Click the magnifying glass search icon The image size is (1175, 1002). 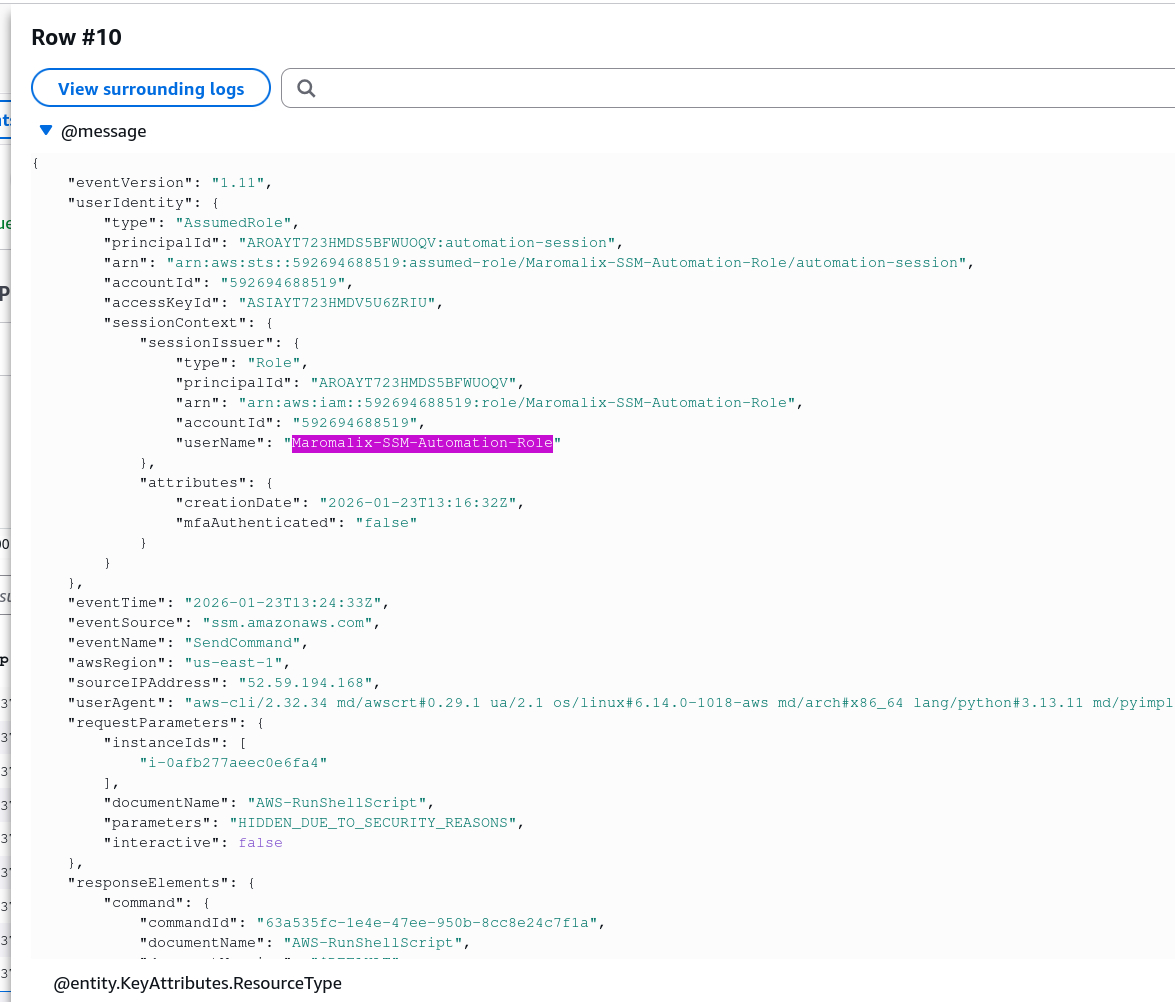click(x=307, y=88)
